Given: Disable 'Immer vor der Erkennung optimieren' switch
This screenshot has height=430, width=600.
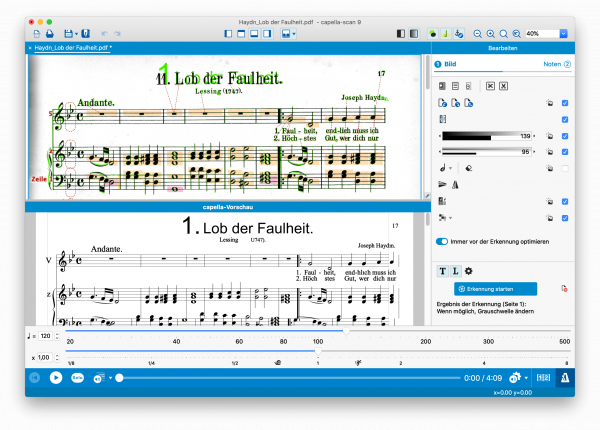Looking at the screenshot, I should click(x=443, y=241).
